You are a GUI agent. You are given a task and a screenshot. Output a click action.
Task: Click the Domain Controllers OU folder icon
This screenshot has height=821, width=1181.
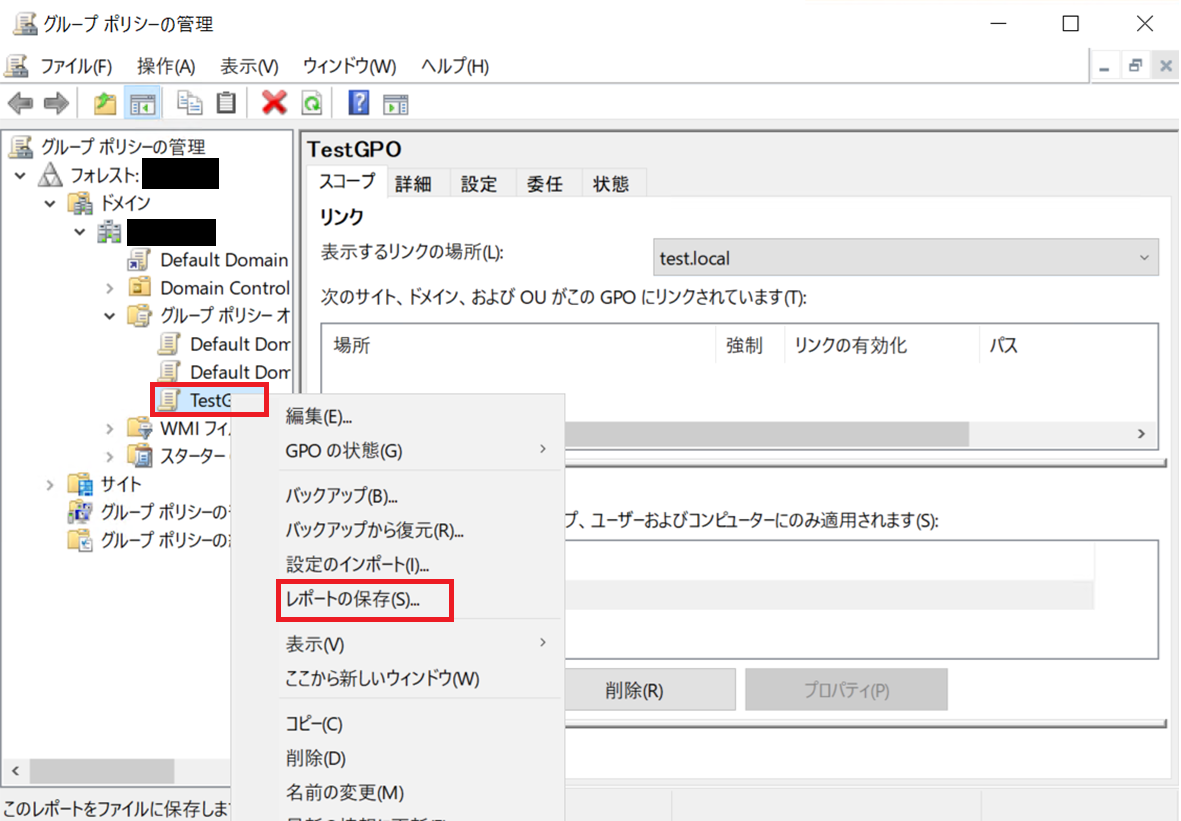click(x=139, y=287)
